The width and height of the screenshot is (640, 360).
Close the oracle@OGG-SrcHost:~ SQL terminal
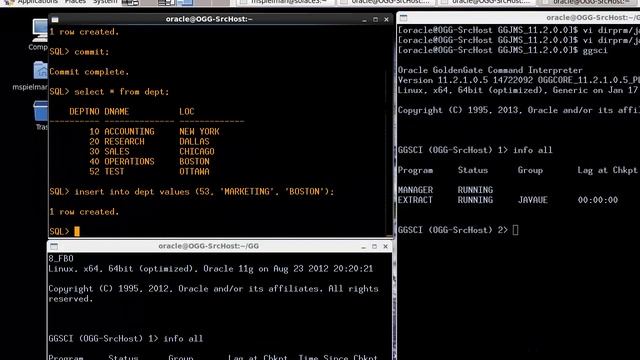(386, 20)
